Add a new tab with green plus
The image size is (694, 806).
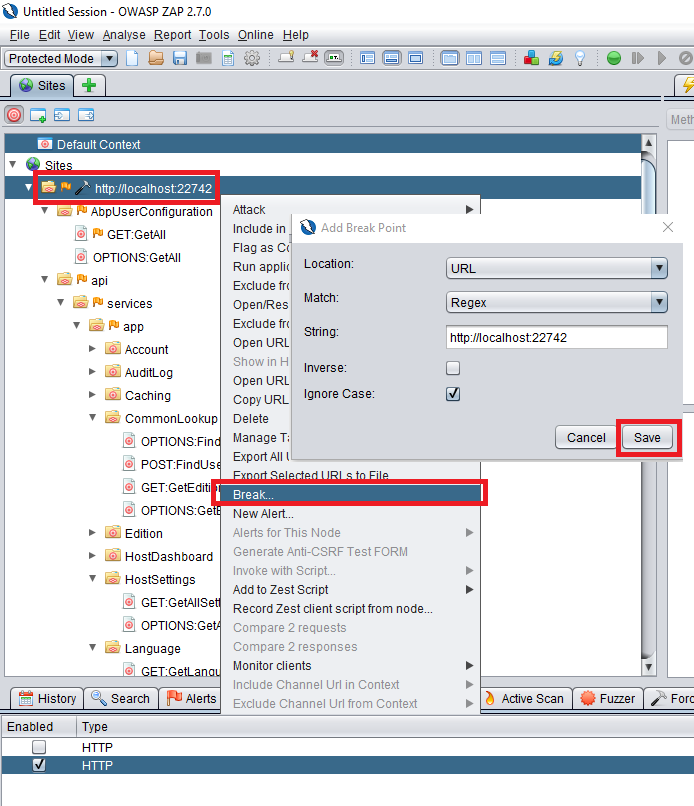[89, 85]
